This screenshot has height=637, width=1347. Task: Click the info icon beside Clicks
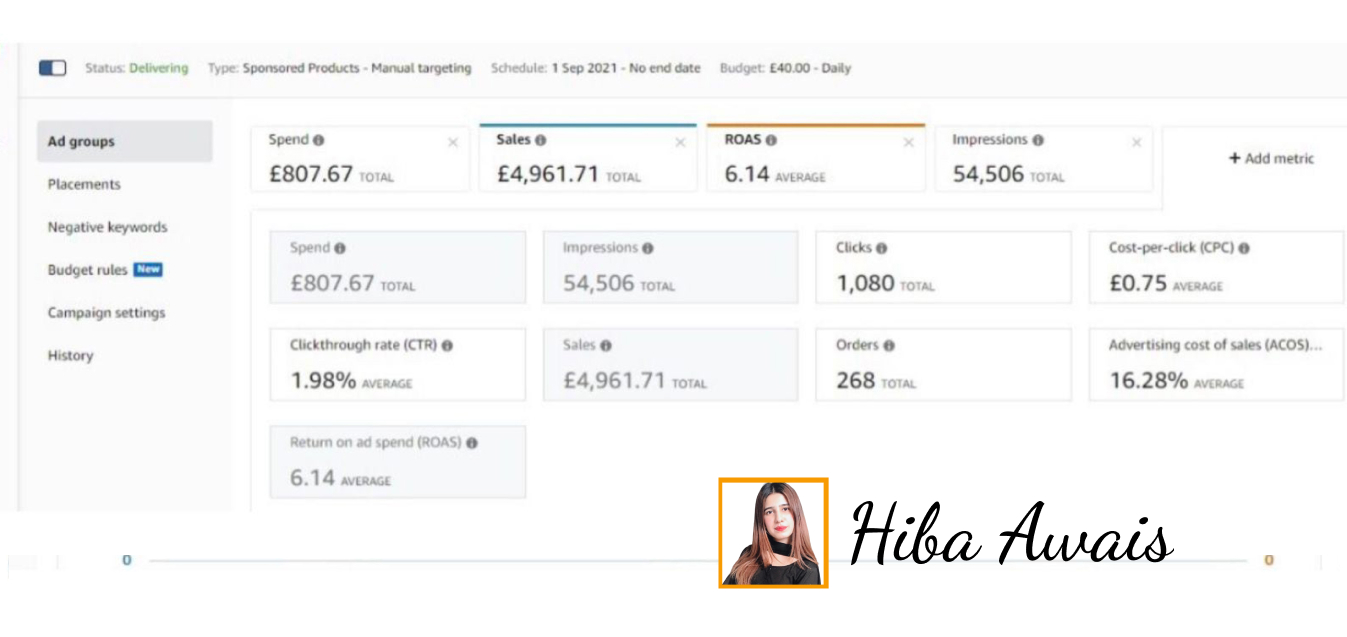click(881, 248)
